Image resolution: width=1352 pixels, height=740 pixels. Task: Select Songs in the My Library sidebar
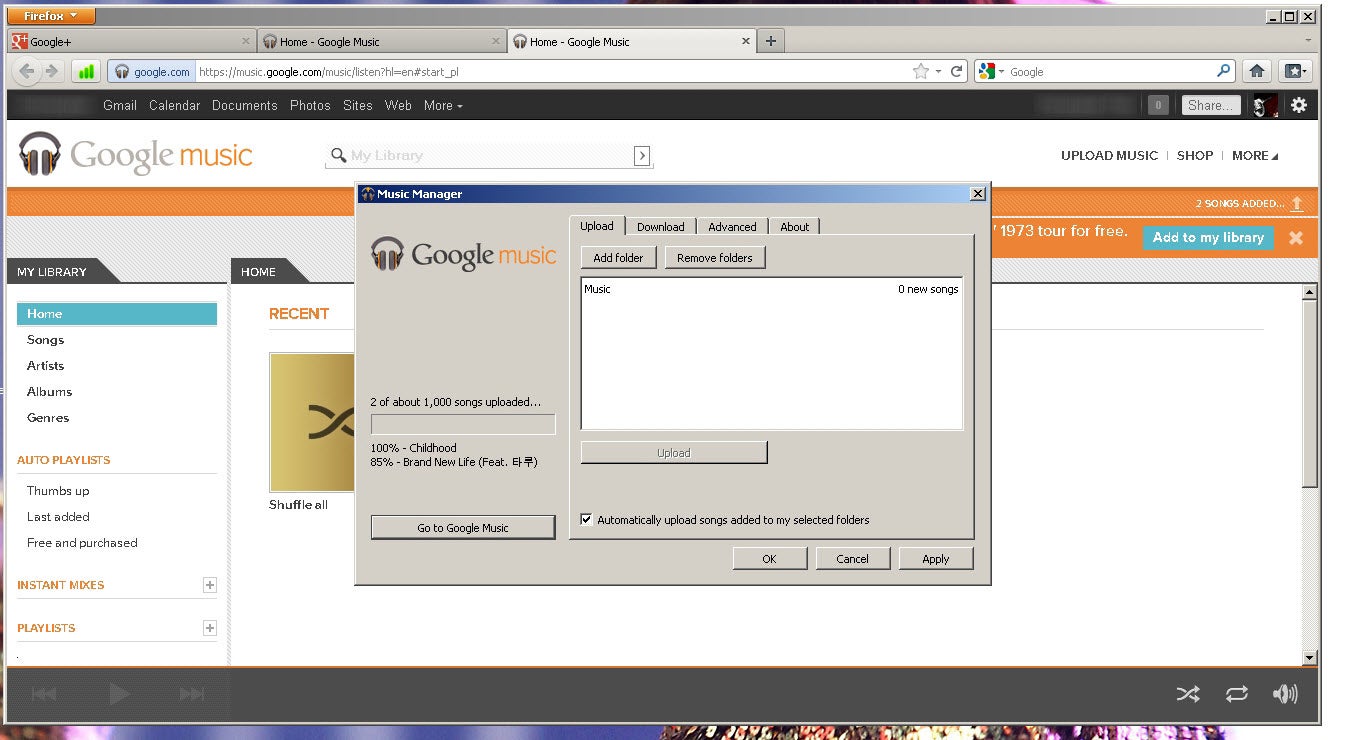46,340
